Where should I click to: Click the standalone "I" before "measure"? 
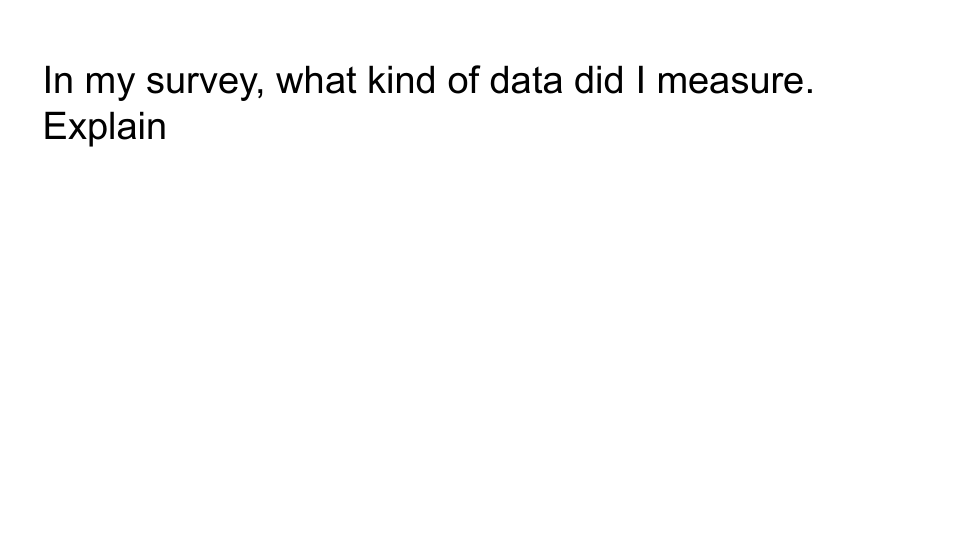(640, 82)
